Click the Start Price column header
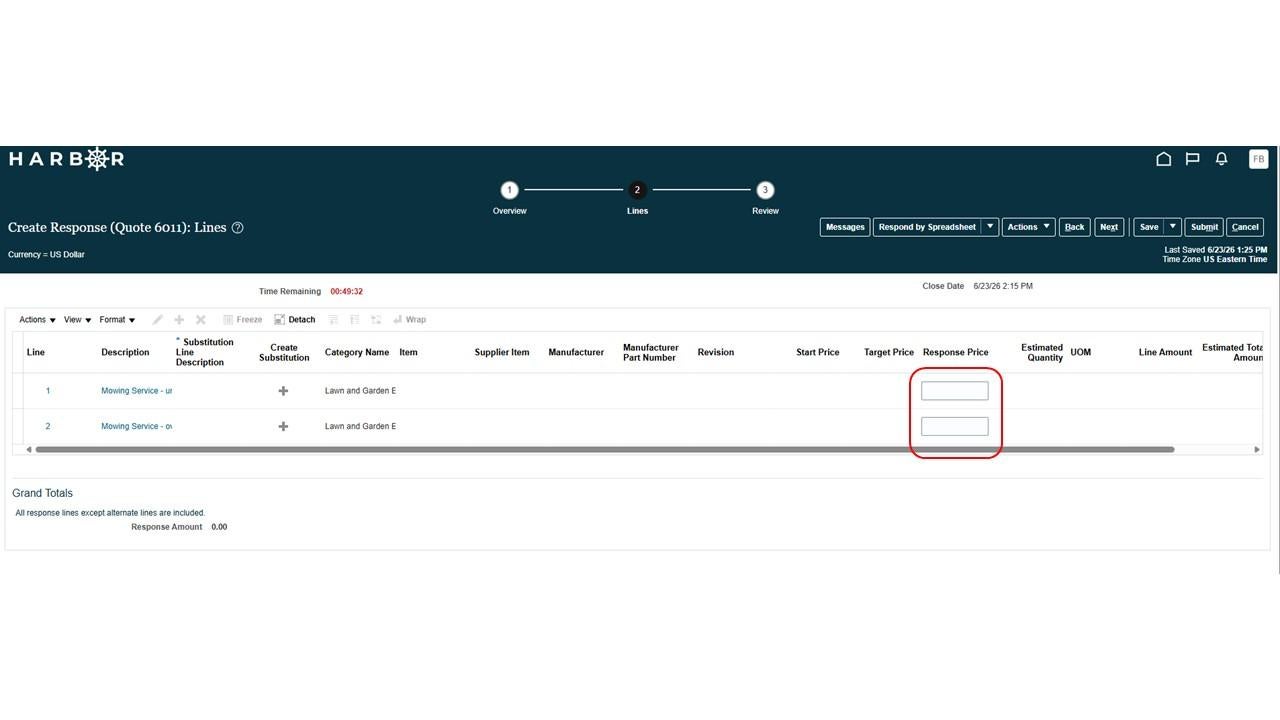Image resolution: width=1280 pixels, height=720 pixels. pyautogui.click(x=818, y=352)
